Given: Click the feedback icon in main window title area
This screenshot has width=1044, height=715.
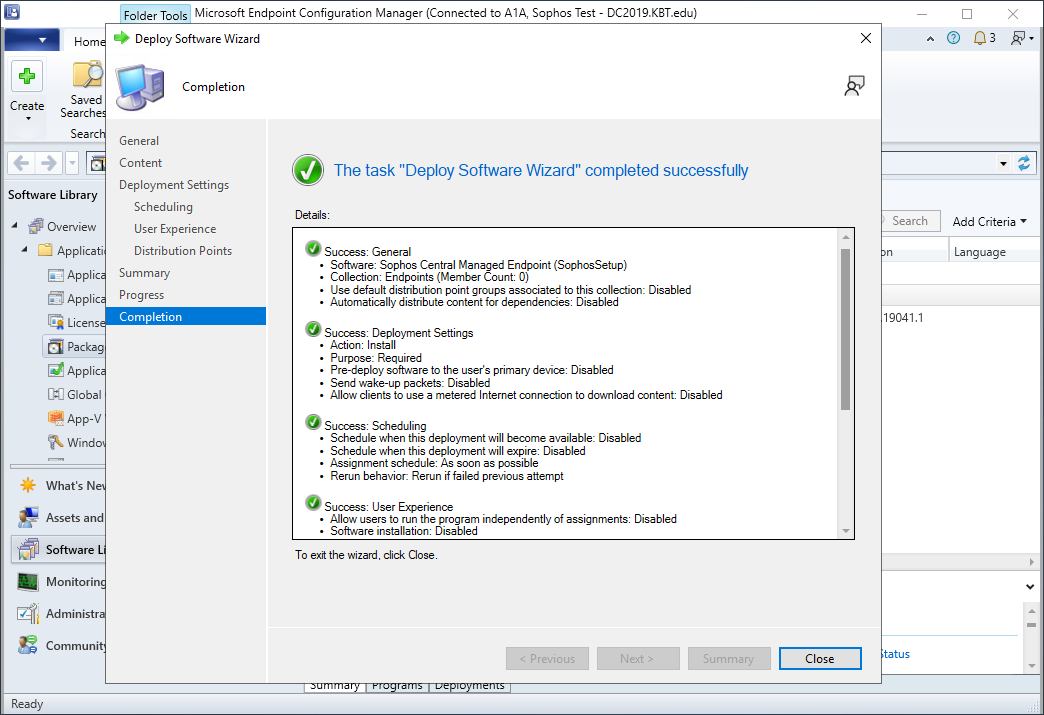Looking at the screenshot, I should pos(1018,38).
